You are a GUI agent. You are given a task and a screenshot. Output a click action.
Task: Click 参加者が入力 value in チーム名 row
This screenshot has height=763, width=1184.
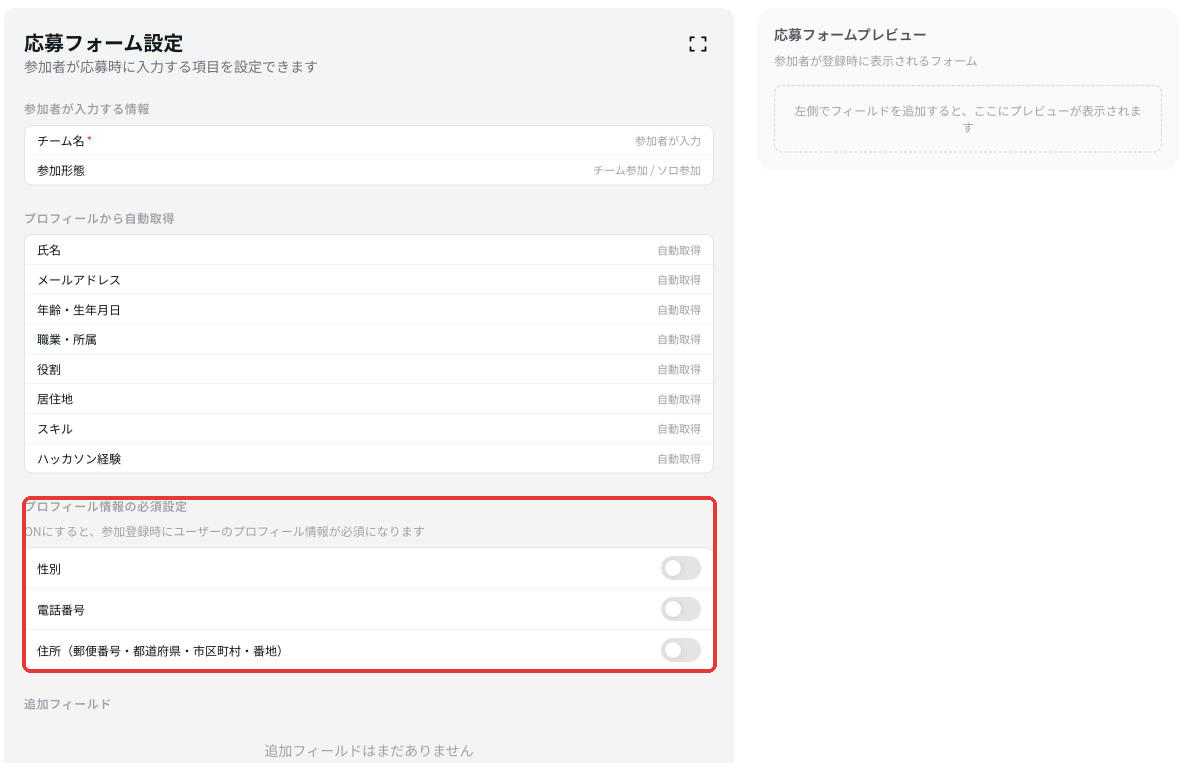[668, 141]
